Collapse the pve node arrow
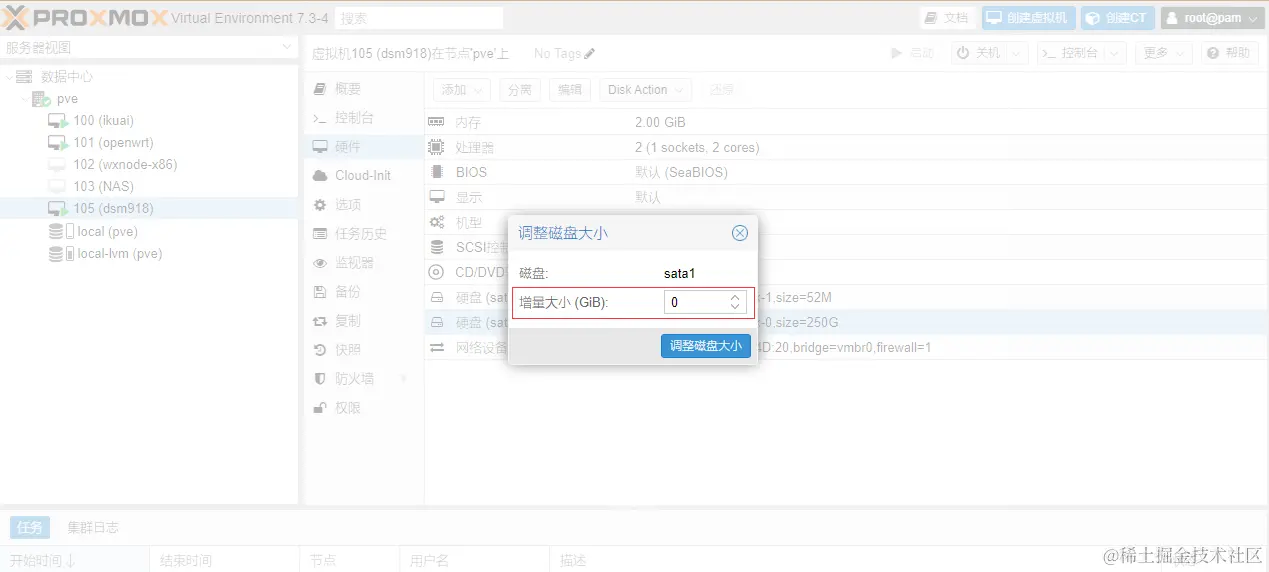This screenshot has width=1269, height=572. (24, 99)
